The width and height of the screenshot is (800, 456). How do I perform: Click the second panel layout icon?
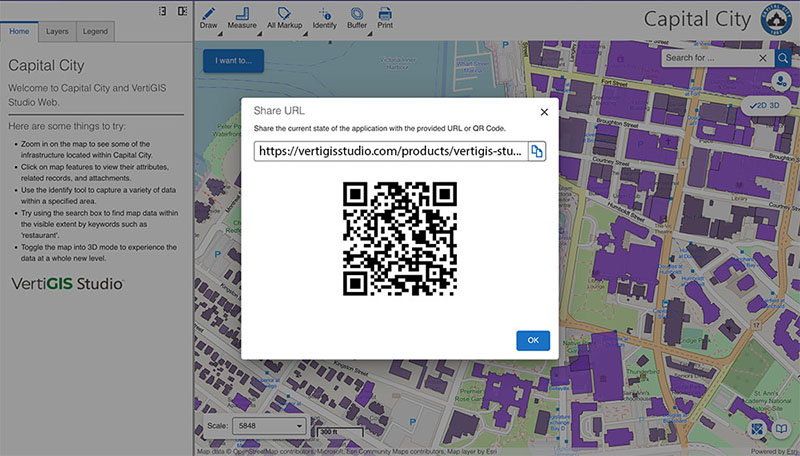click(182, 11)
